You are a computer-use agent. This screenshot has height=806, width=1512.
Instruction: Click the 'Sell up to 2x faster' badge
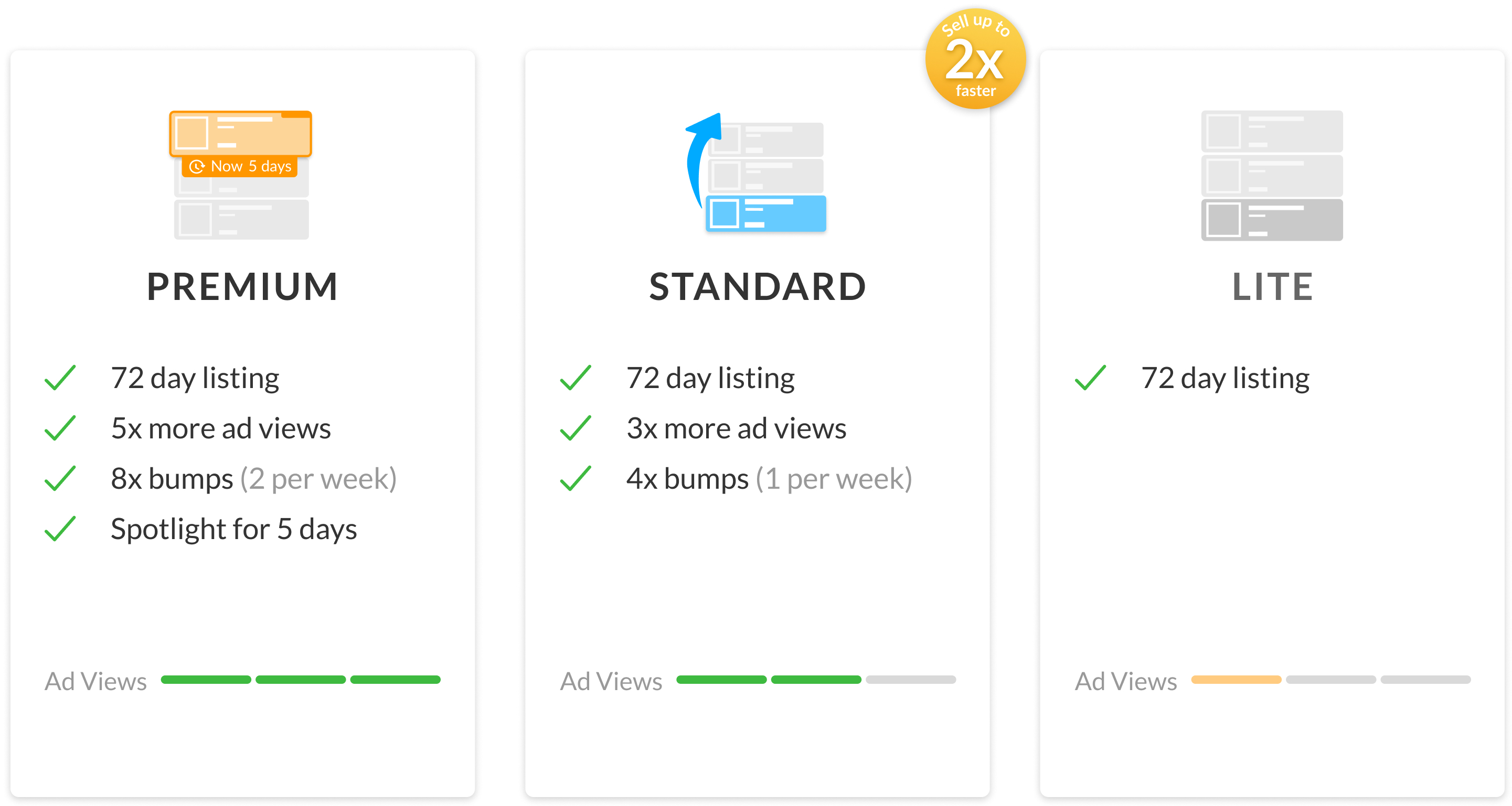(975, 58)
